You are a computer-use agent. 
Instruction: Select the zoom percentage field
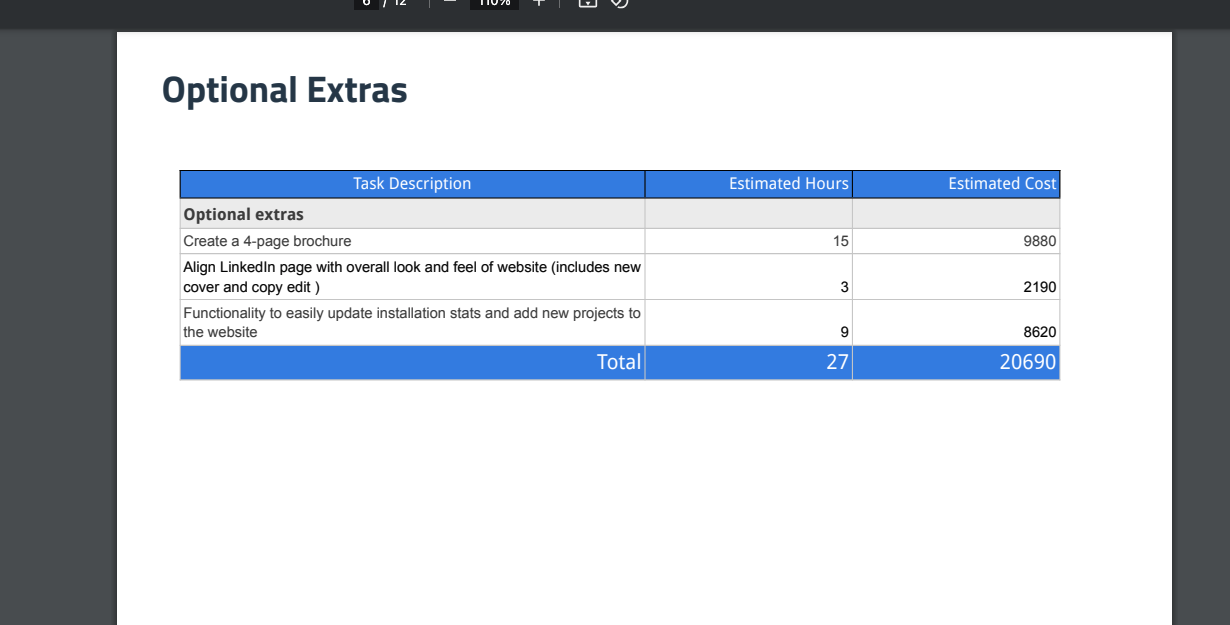[x=494, y=3]
